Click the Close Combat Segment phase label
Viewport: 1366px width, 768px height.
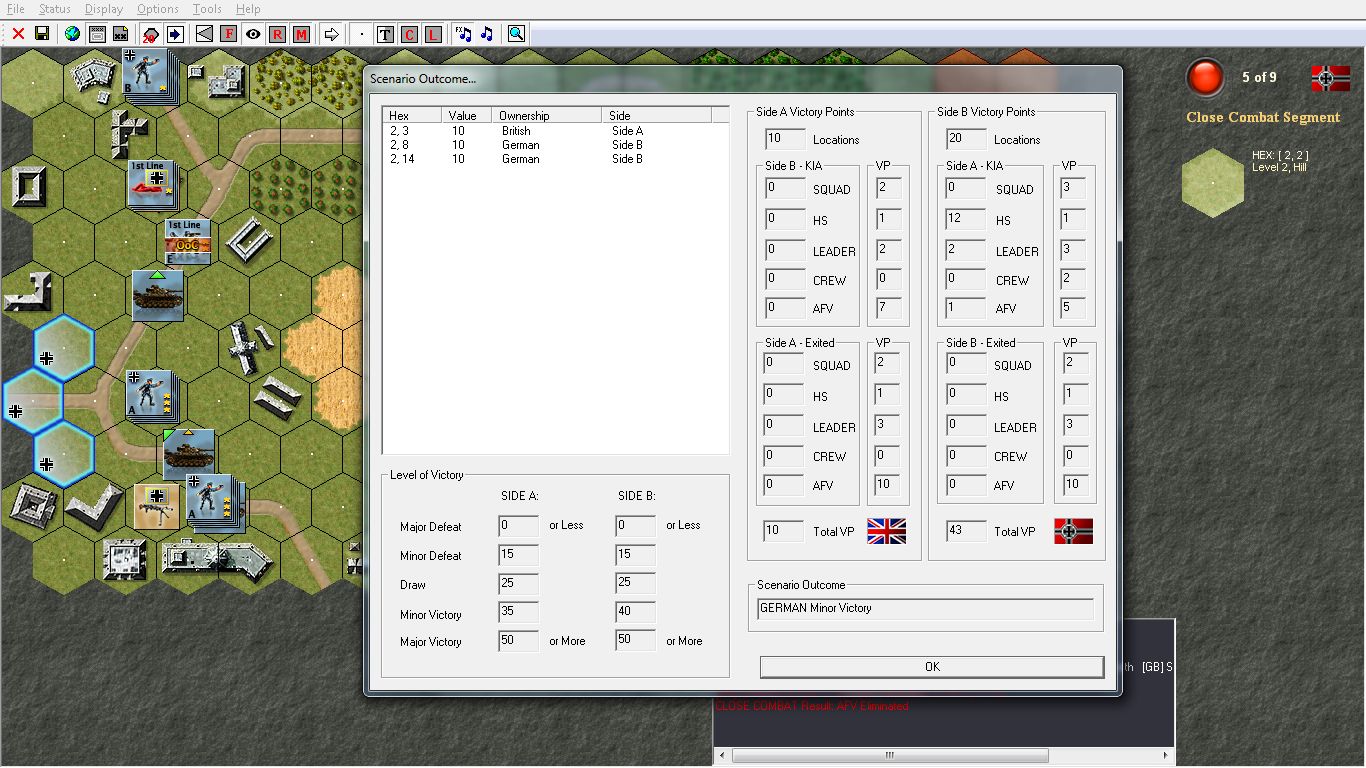coord(1263,117)
